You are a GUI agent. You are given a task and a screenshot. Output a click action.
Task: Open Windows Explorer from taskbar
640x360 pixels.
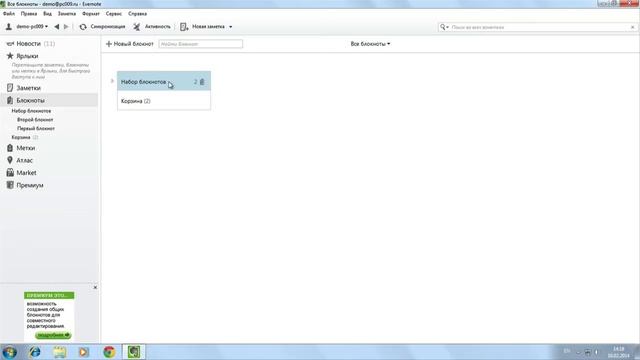[60, 352]
